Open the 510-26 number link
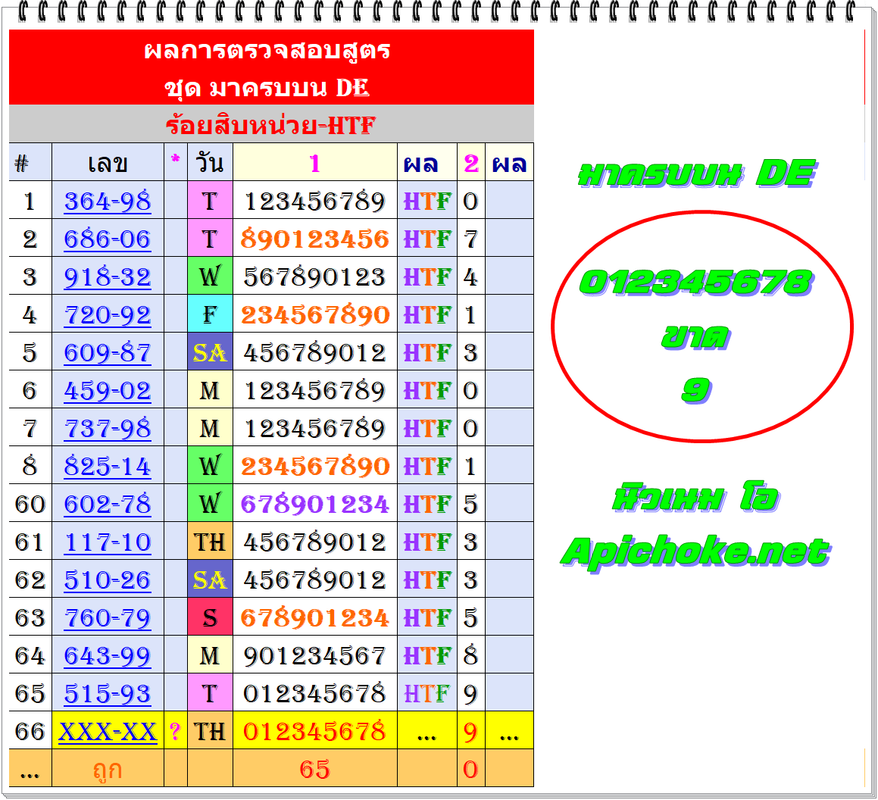 [108, 579]
